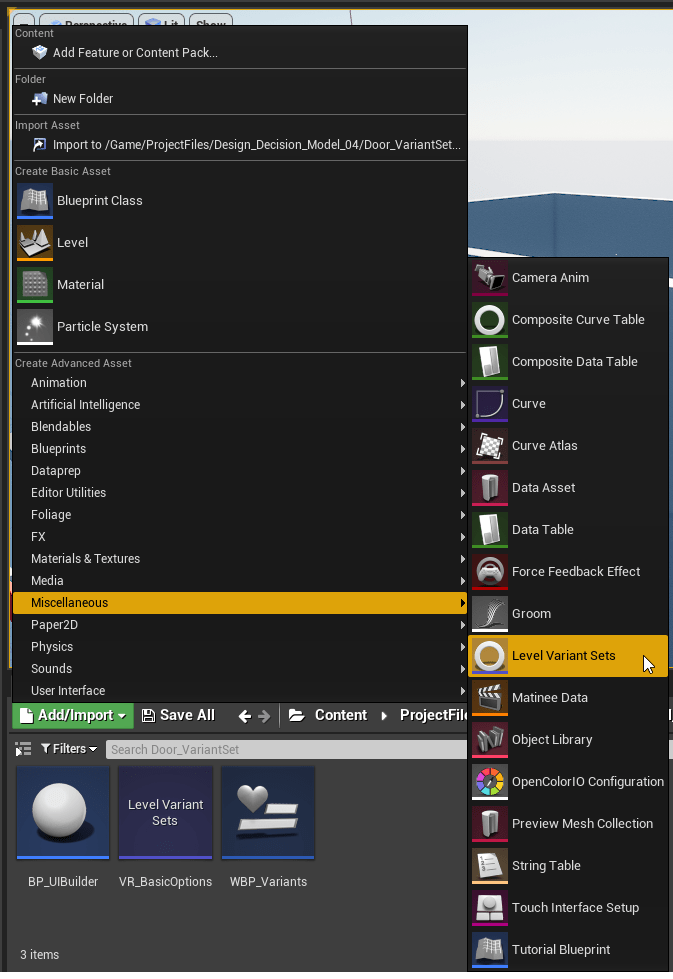Select Level Variant Sets menu entry
Screen dimensions: 673x979
point(564,656)
